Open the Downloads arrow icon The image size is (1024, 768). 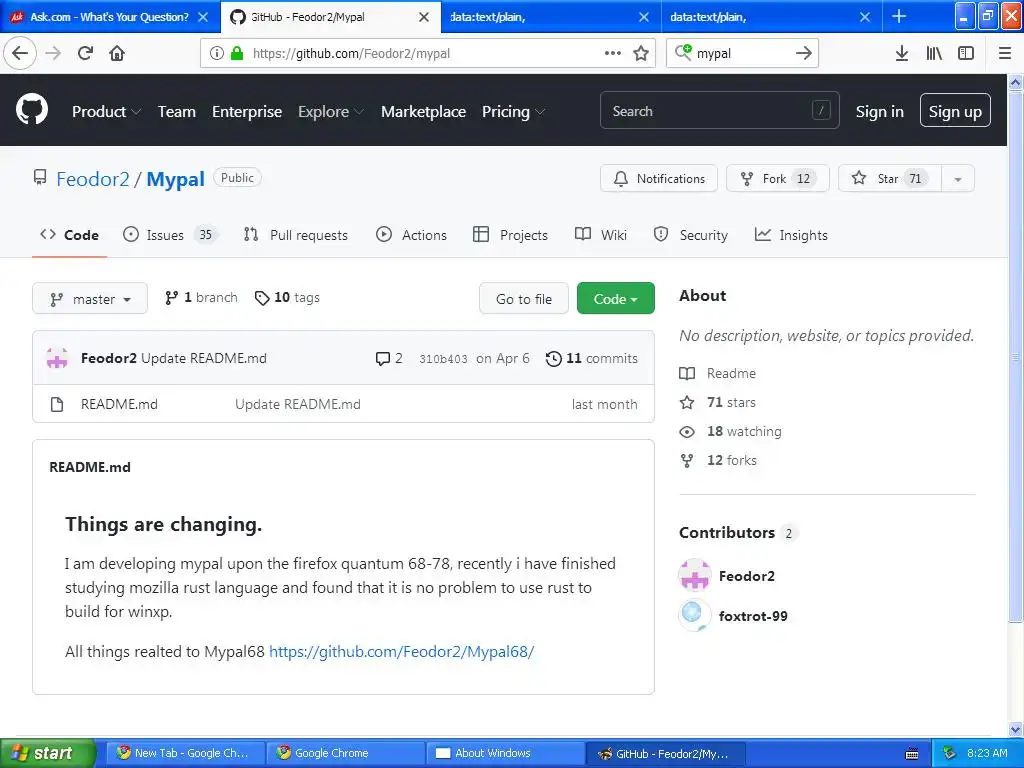click(901, 53)
